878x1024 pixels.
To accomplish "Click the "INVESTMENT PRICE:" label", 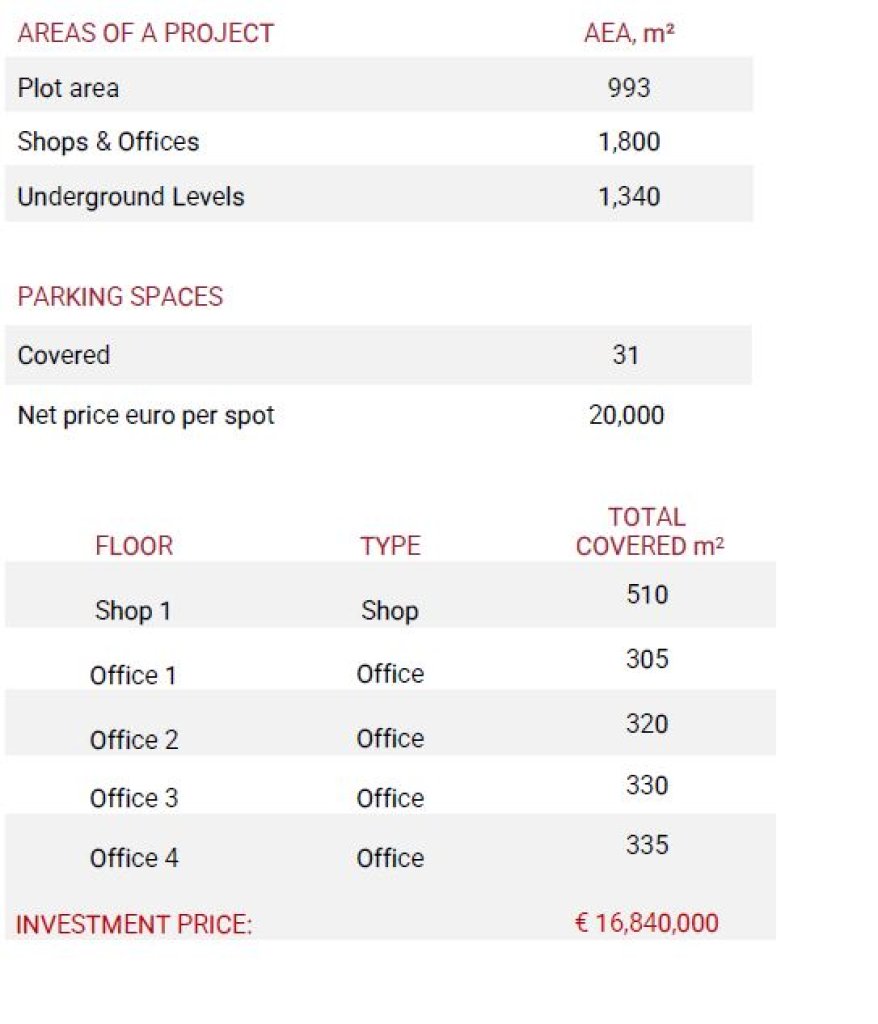I will pos(134,925).
